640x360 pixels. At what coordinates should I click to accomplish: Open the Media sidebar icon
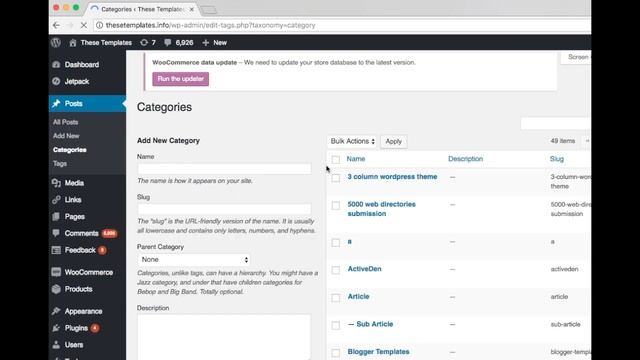[x=56, y=183]
